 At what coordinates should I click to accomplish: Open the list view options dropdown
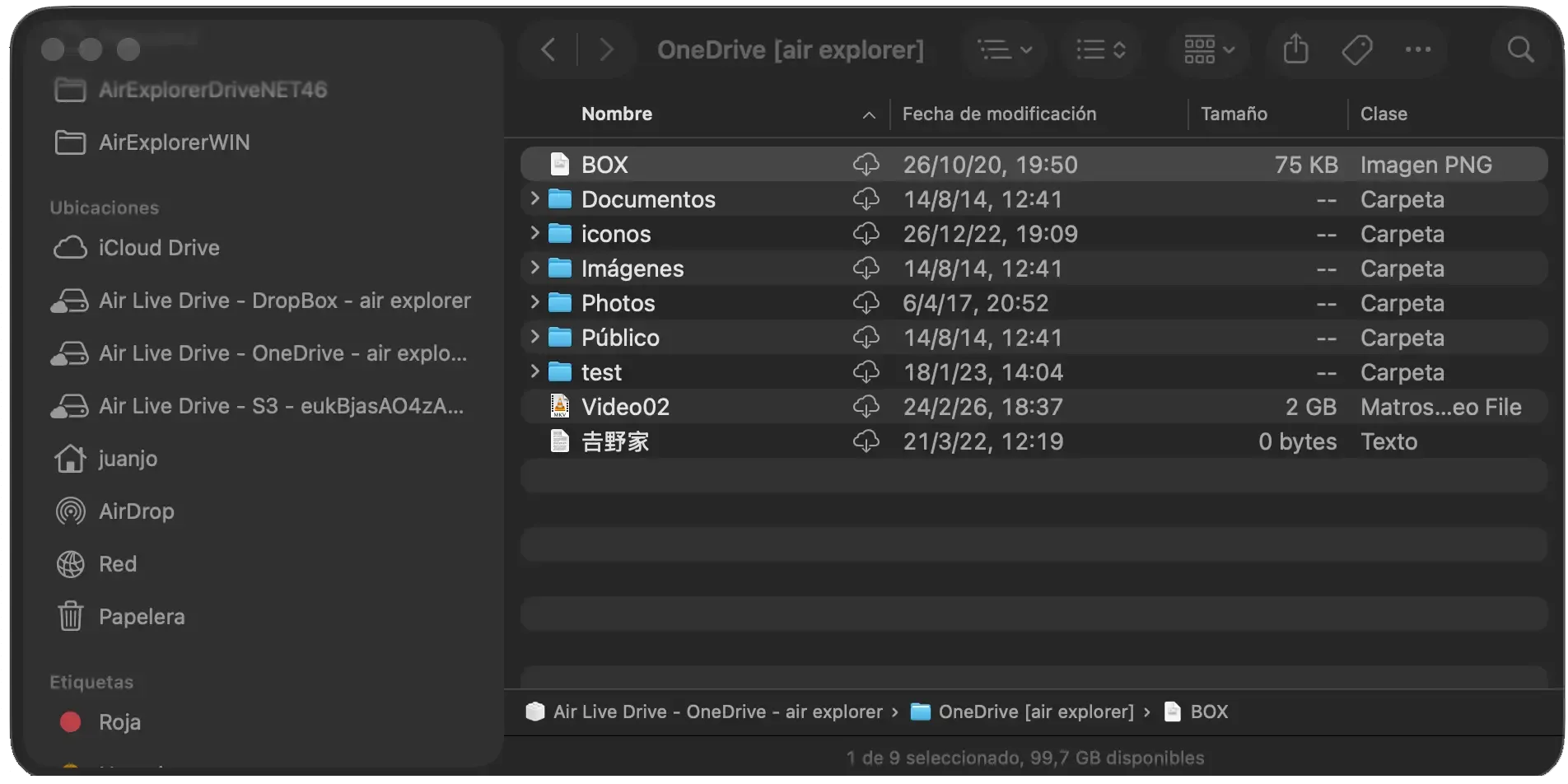(x=1005, y=50)
